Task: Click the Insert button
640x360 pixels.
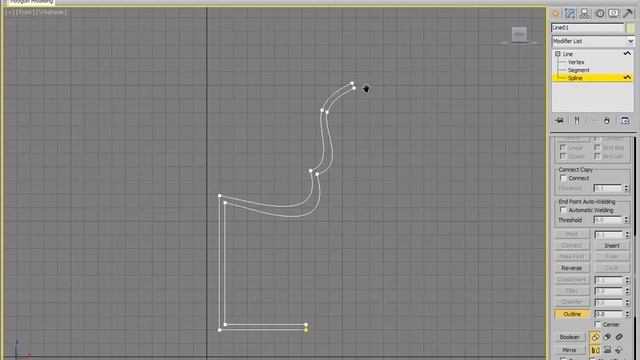Action: [x=612, y=246]
